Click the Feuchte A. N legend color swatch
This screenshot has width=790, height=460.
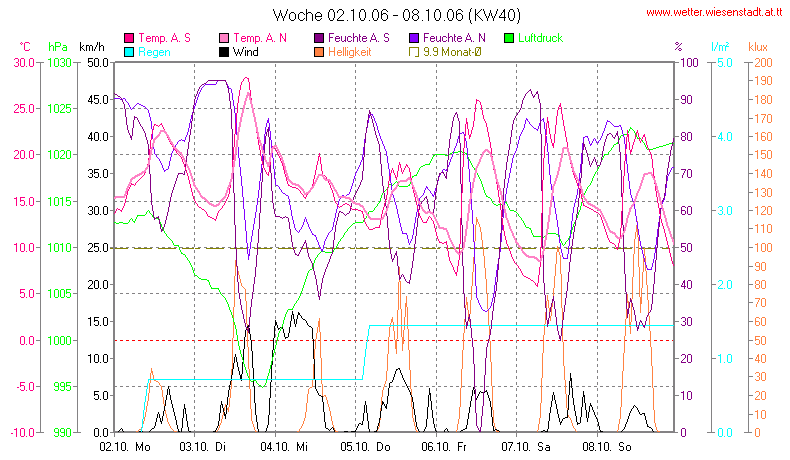tap(414, 38)
